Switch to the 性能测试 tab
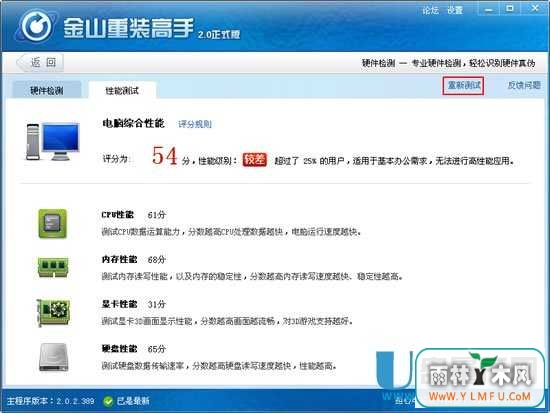Screen dimensions: 550x413 click(x=122, y=91)
